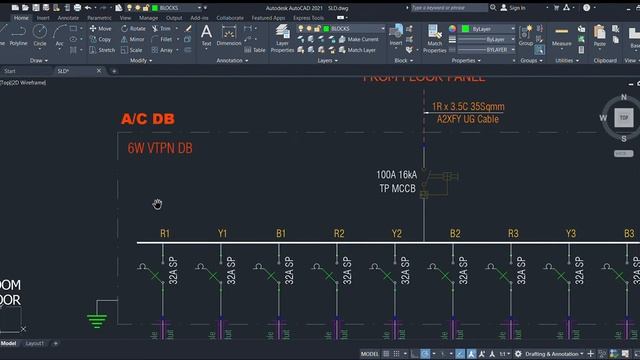Switch to Layout1 tab

point(34,343)
